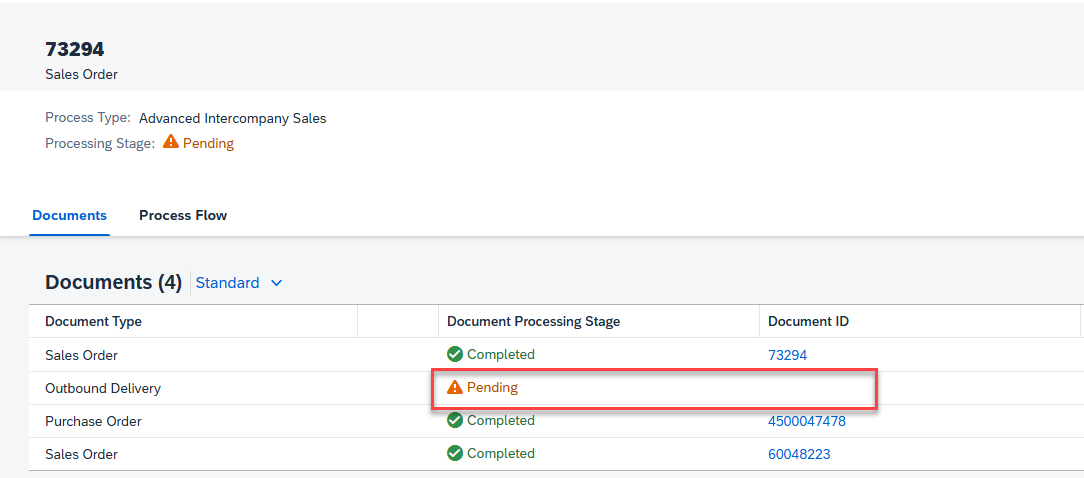Select the Purchase Order row
Screen dimensions: 1084x478
point(556,421)
